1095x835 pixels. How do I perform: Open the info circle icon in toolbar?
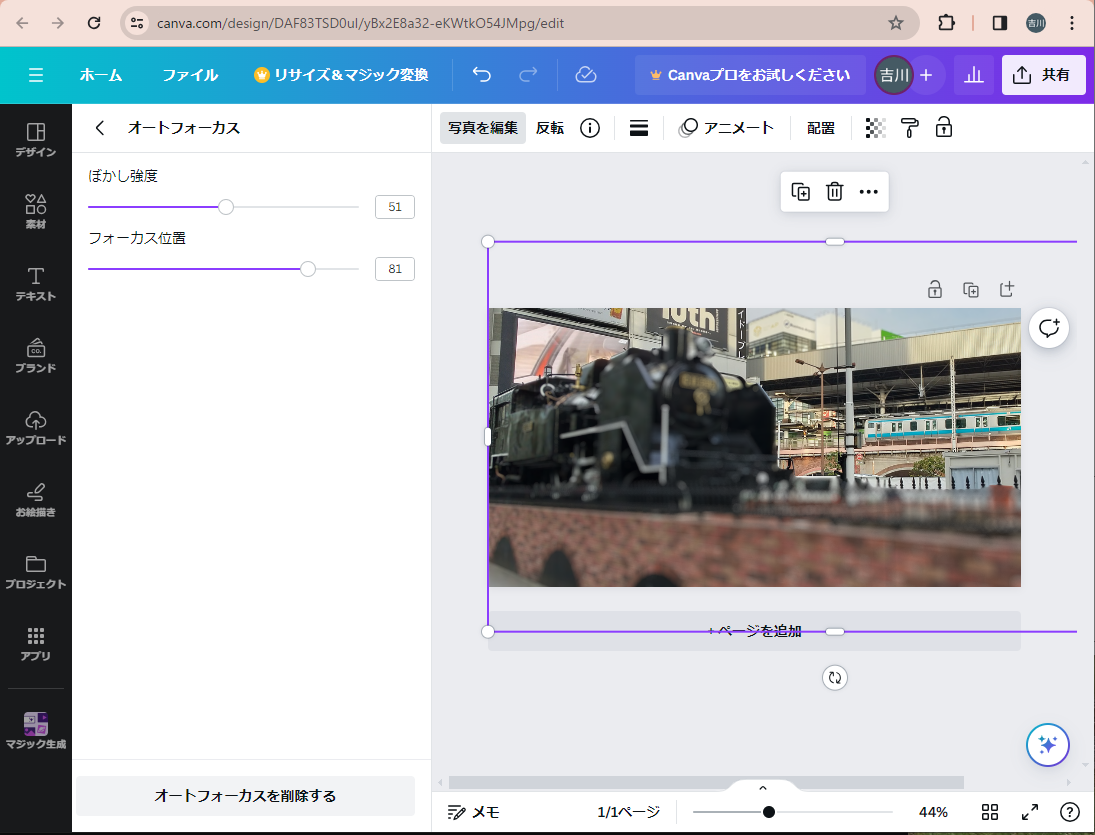tap(590, 128)
